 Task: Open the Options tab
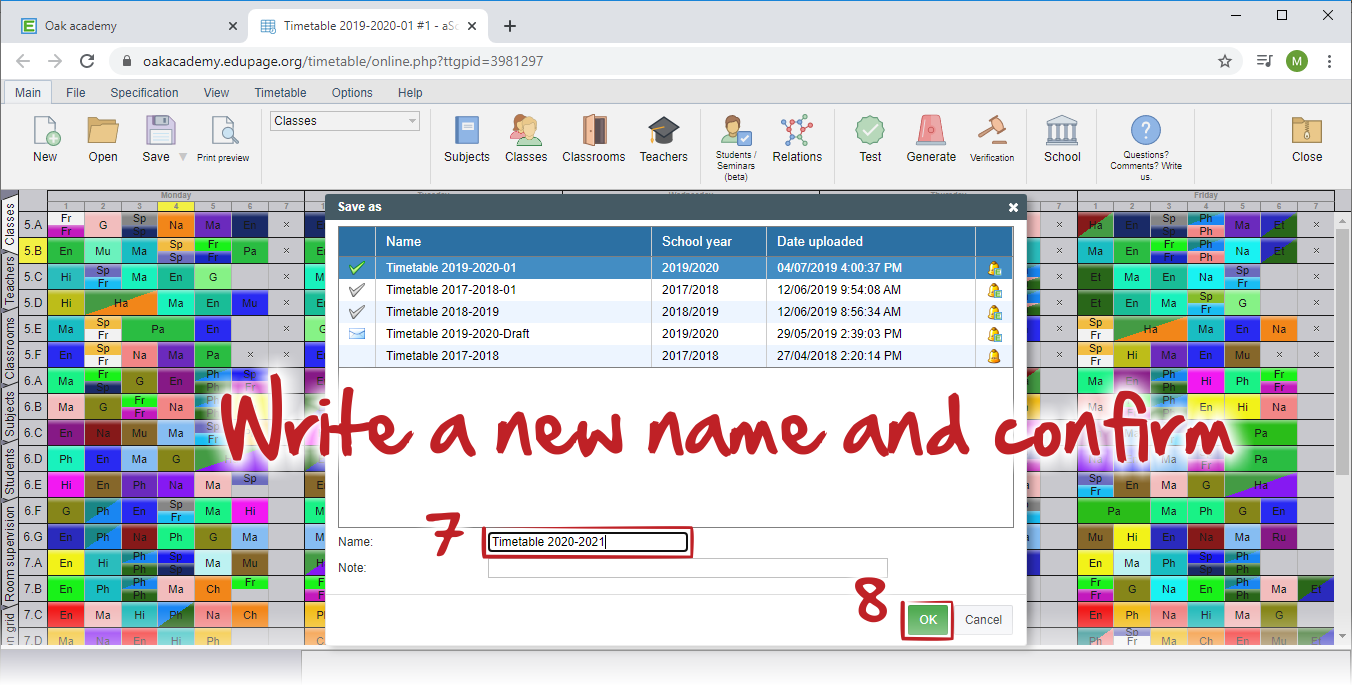tap(352, 93)
